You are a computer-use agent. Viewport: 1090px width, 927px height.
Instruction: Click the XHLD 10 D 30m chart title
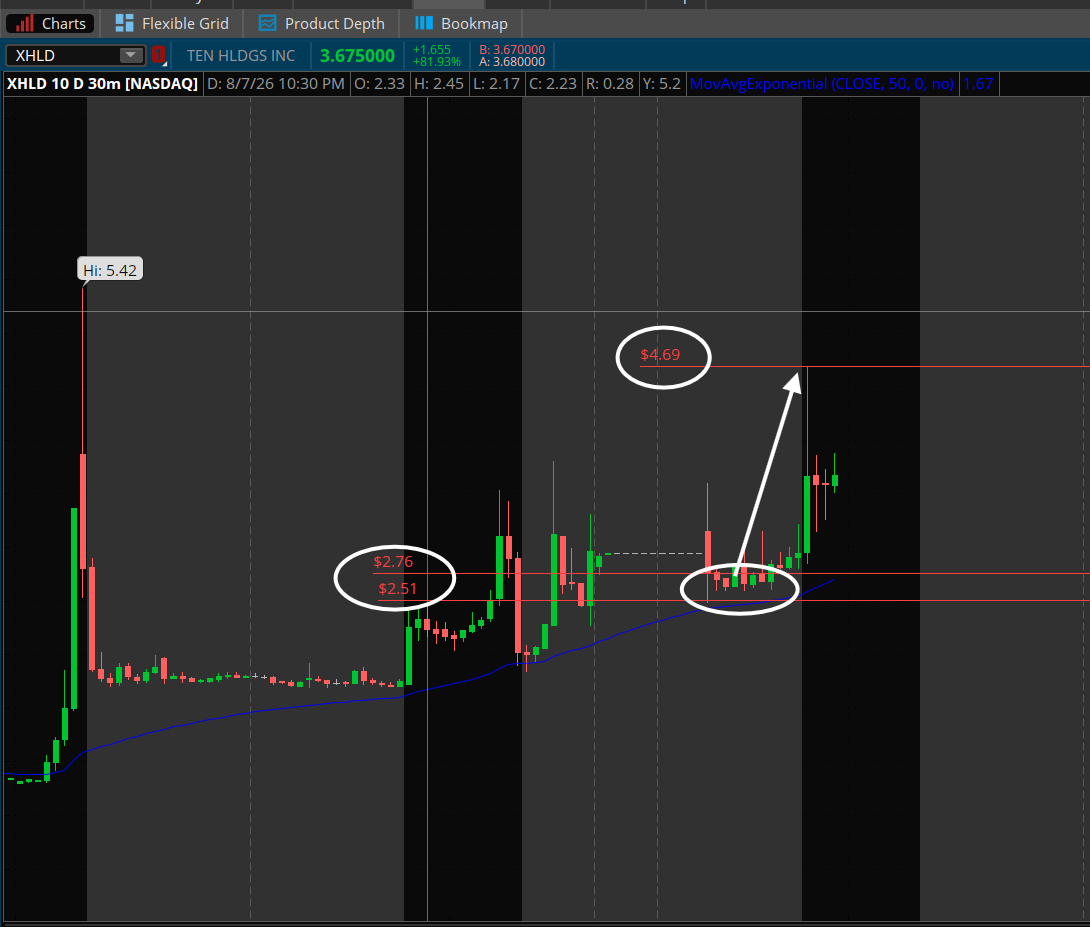pos(102,84)
